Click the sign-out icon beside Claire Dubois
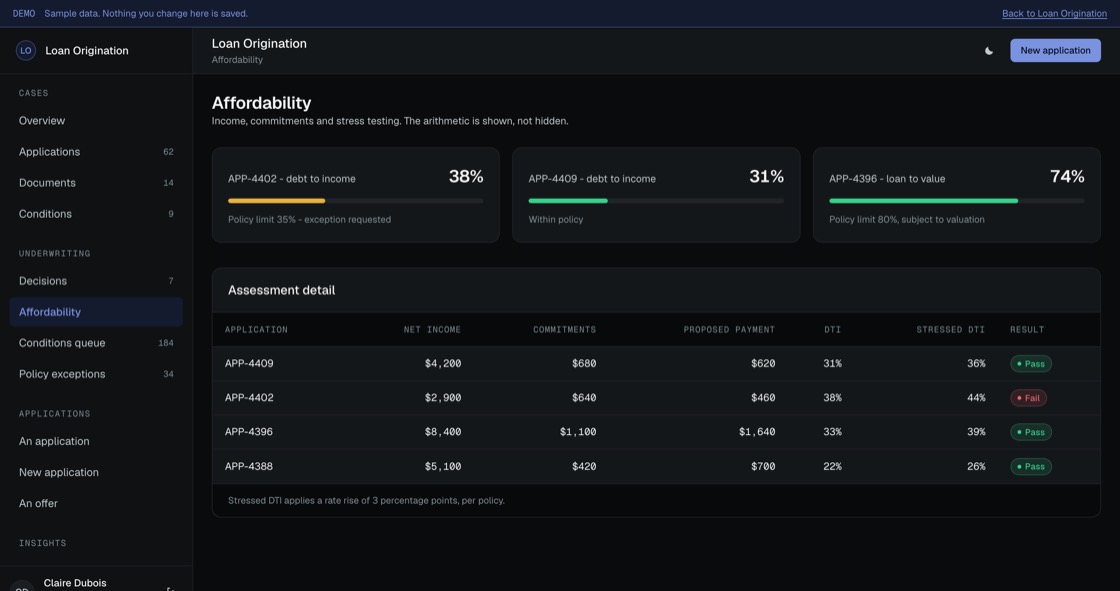 170,588
